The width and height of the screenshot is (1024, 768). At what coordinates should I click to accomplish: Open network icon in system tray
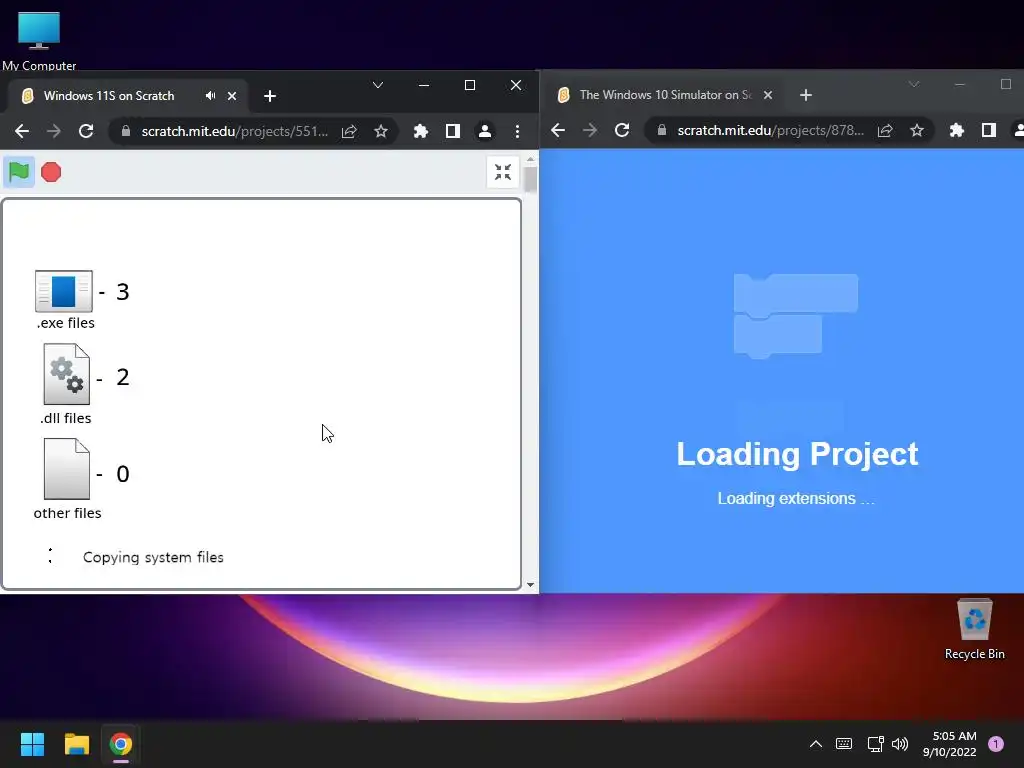[x=875, y=744]
